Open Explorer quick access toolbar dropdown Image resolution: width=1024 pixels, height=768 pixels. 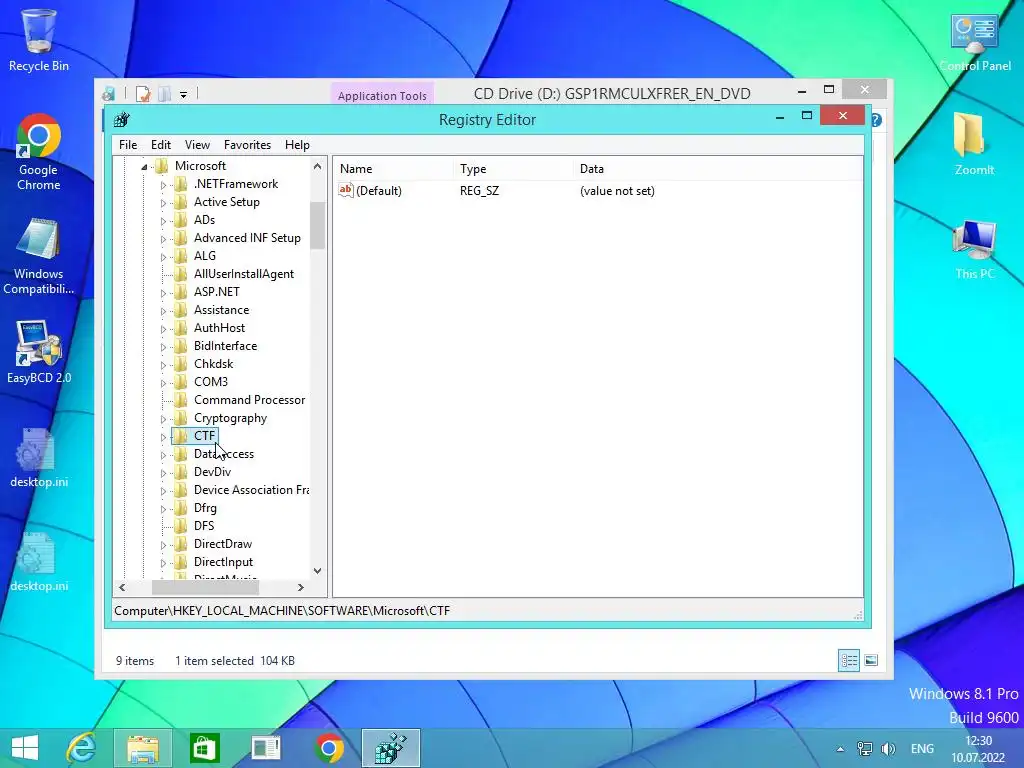coord(184,95)
